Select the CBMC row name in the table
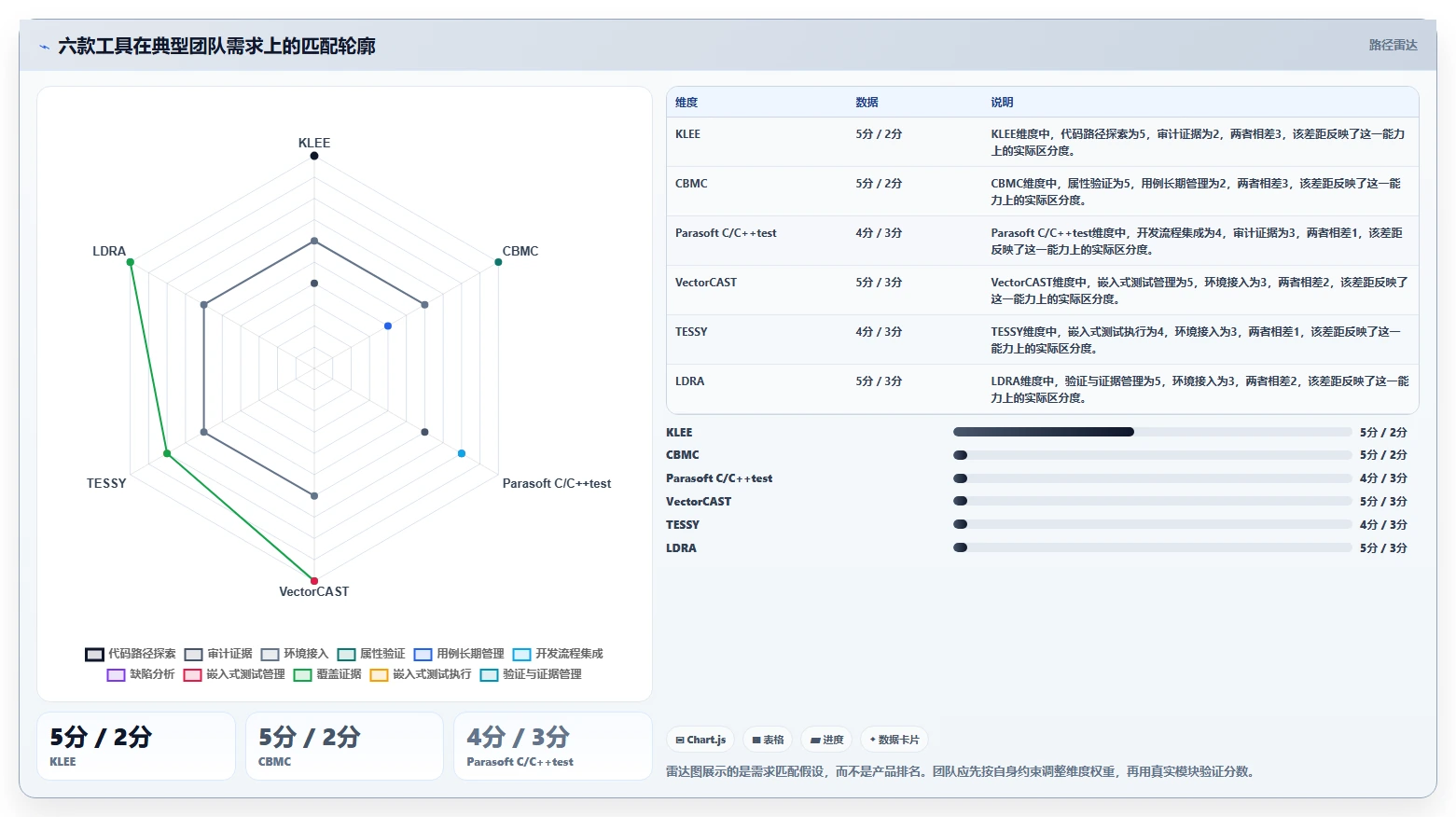Viewport: 1456px width, 817px height. coord(691,184)
